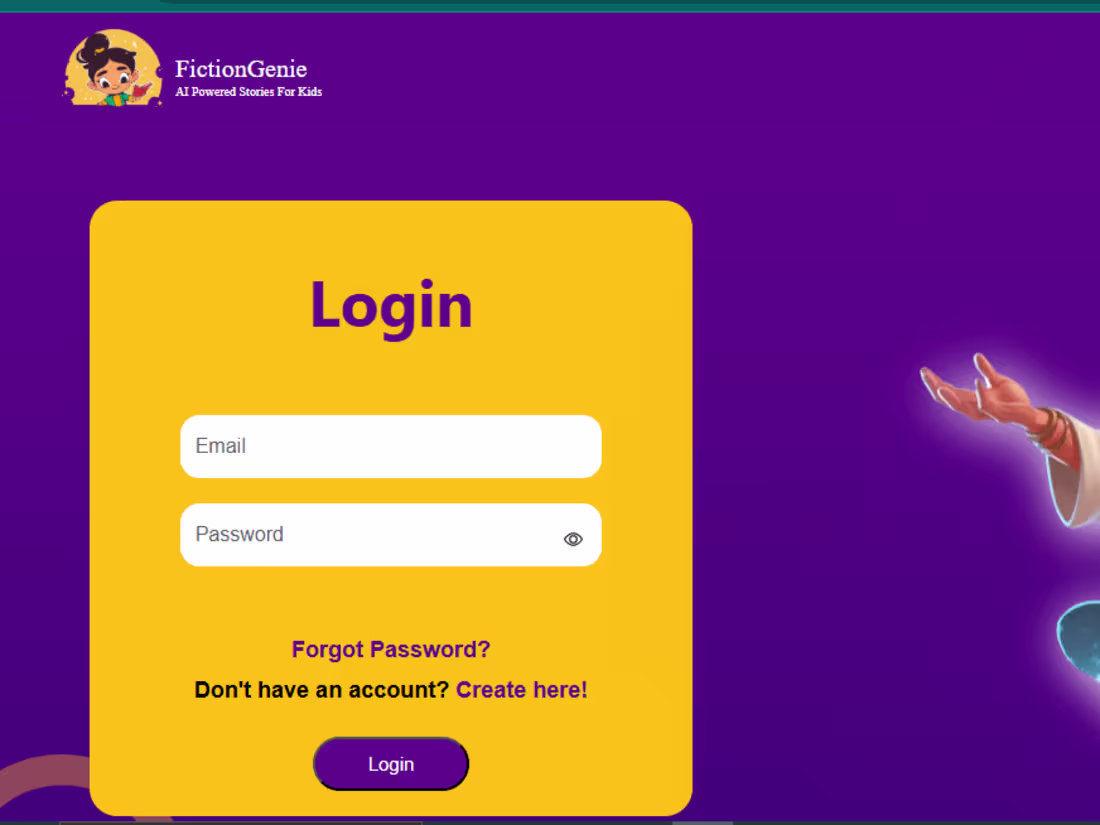Show password using the eye icon
The image size is (1100, 825).
[x=572, y=539]
